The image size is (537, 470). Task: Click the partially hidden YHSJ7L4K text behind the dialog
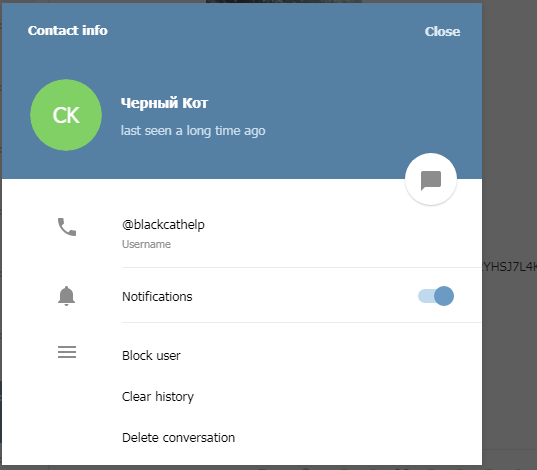[510, 267]
